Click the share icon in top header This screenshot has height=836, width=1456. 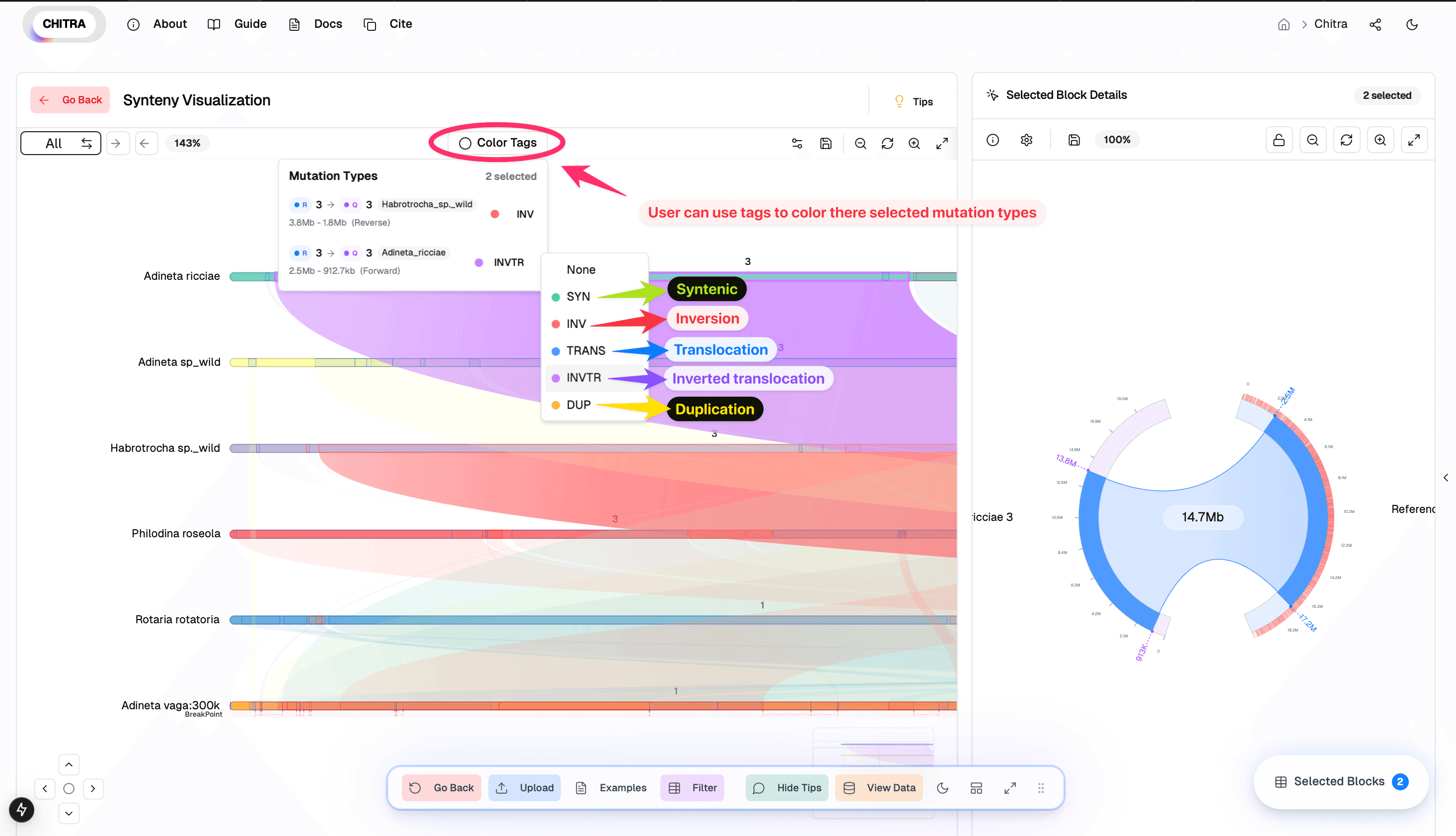coord(1375,25)
